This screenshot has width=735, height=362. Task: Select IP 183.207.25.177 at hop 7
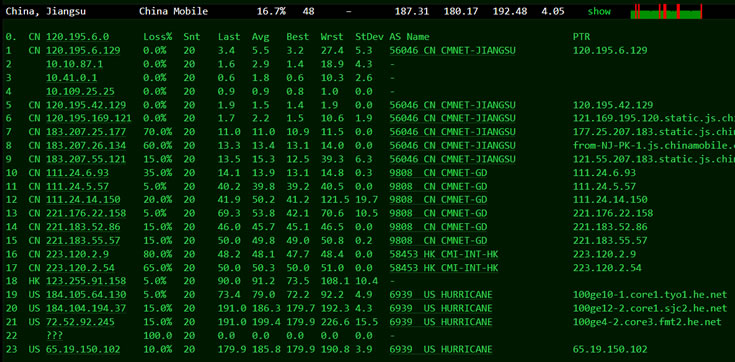click(86, 132)
